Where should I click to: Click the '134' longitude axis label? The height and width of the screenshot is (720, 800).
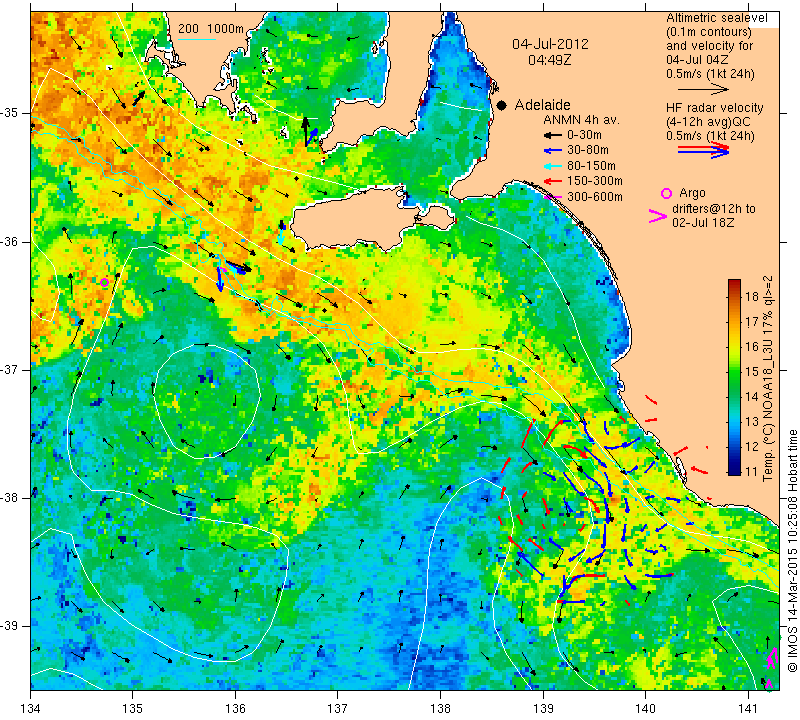coord(31,709)
